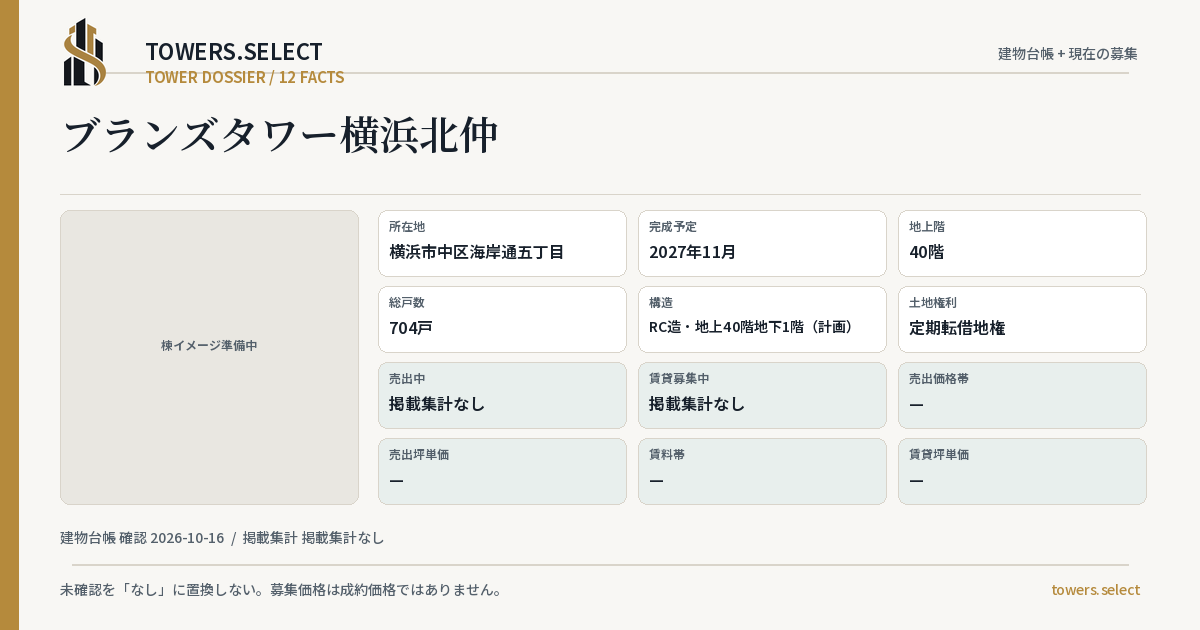Click the 棟イメージ準備中 image placeholder
This screenshot has width=1200, height=630.
[209, 357]
